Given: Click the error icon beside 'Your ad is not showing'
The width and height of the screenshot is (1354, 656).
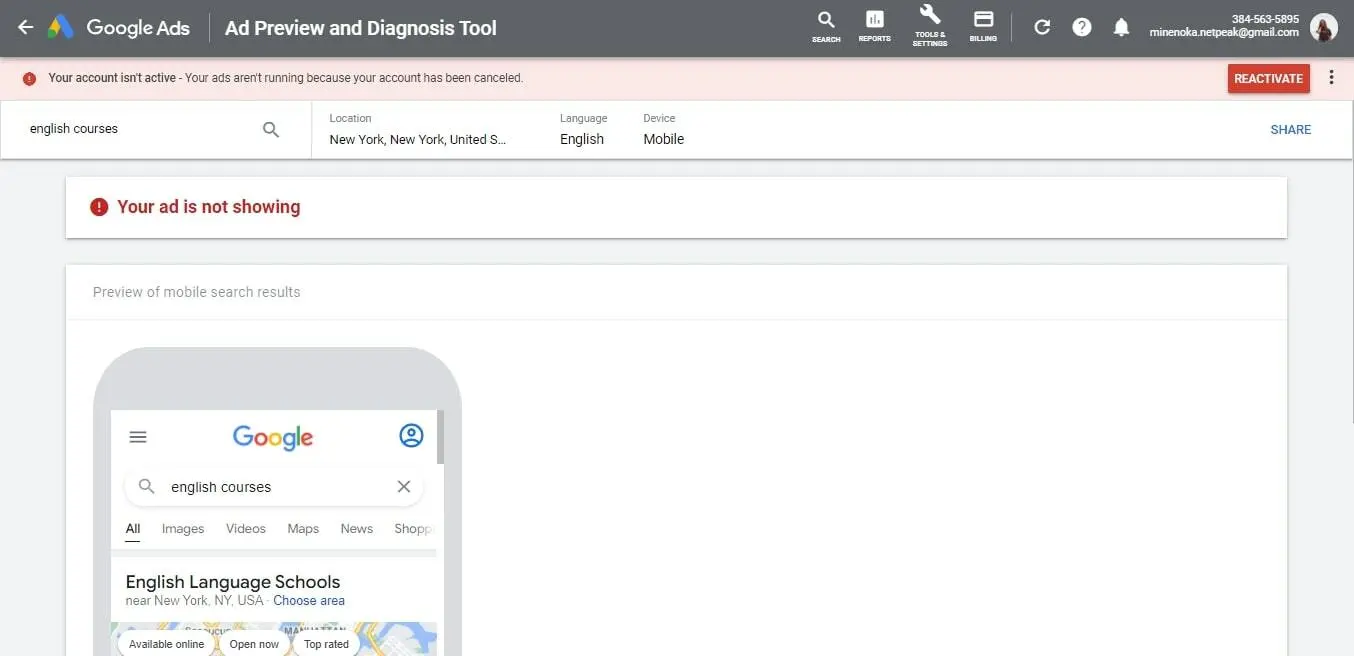Looking at the screenshot, I should (x=99, y=207).
